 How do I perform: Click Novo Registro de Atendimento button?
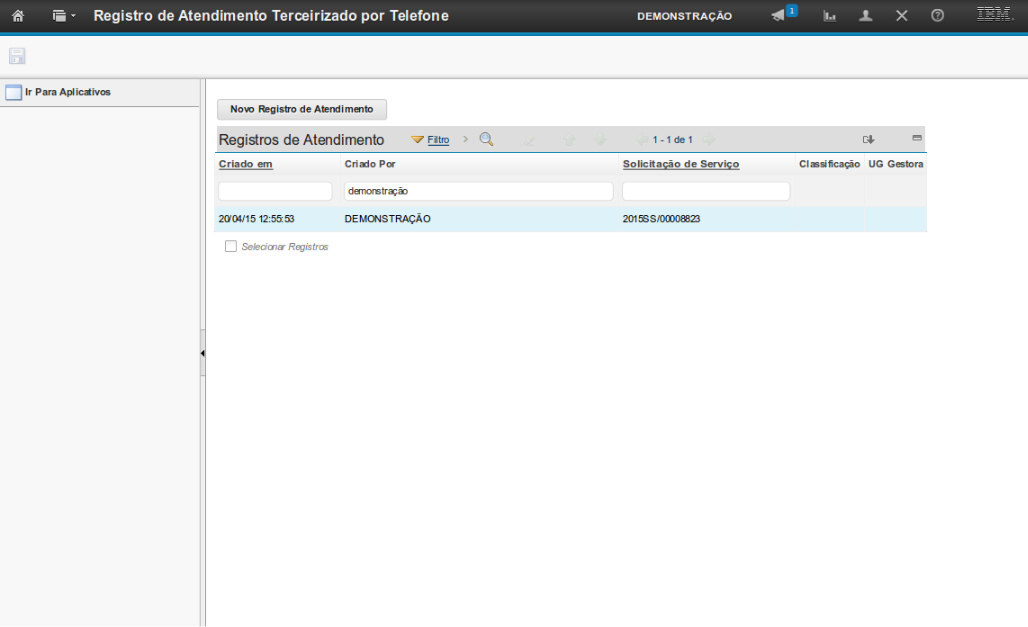[301, 109]
